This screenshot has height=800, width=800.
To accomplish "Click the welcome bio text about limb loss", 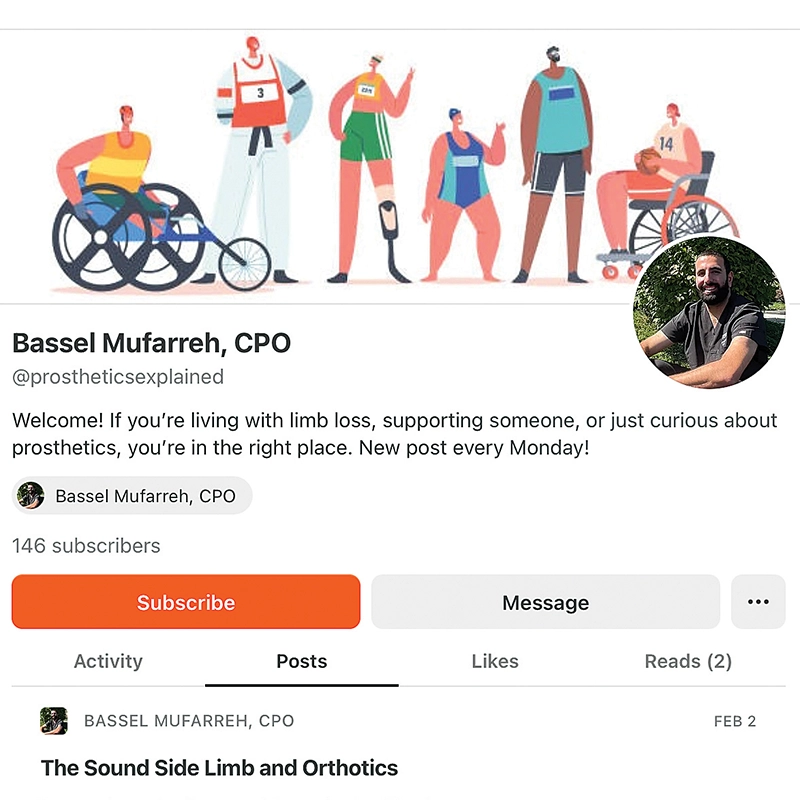I will (394, 434).
